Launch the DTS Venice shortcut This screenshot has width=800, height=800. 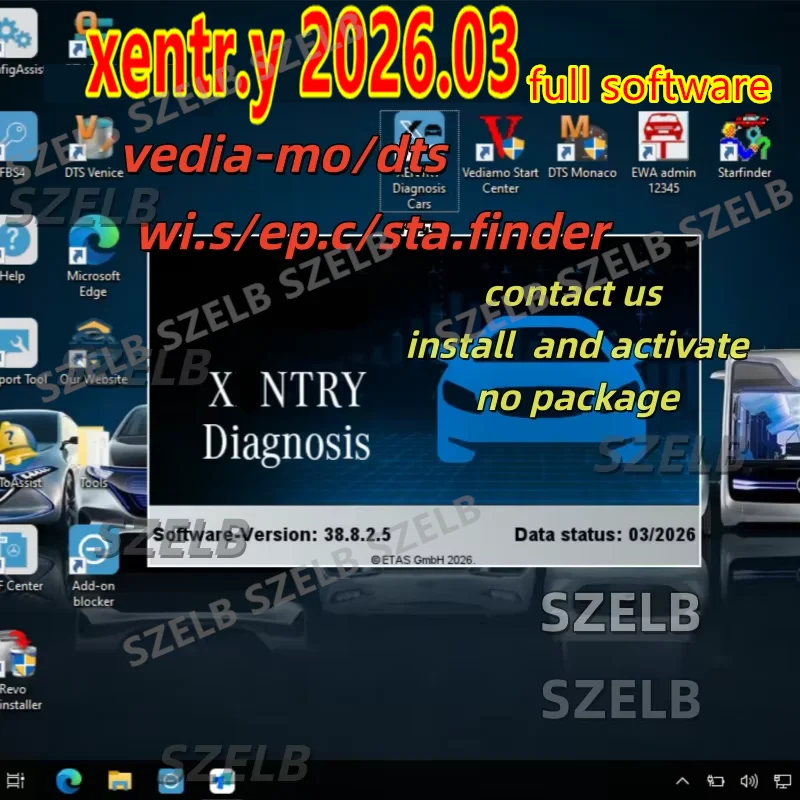pyautogui.click(x=94, y=146)
